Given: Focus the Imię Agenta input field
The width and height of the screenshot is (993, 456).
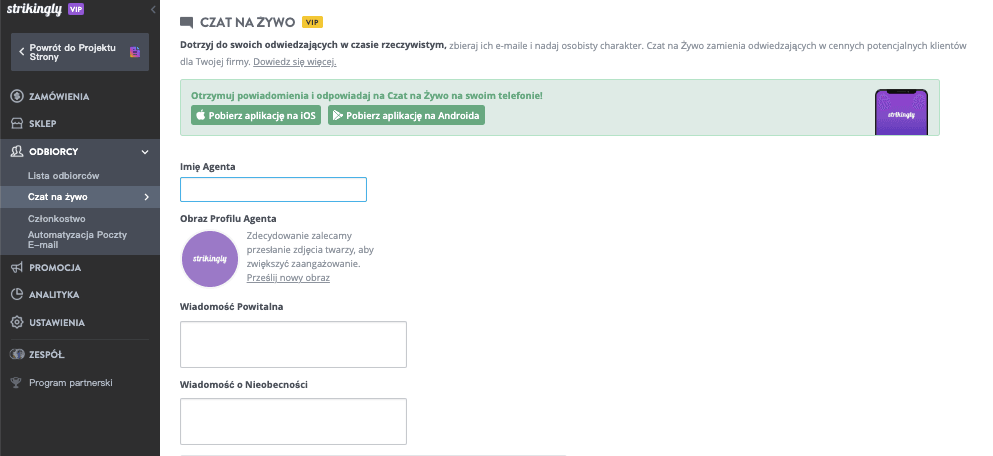Looking at the screenshot, I should click(274, 189).
